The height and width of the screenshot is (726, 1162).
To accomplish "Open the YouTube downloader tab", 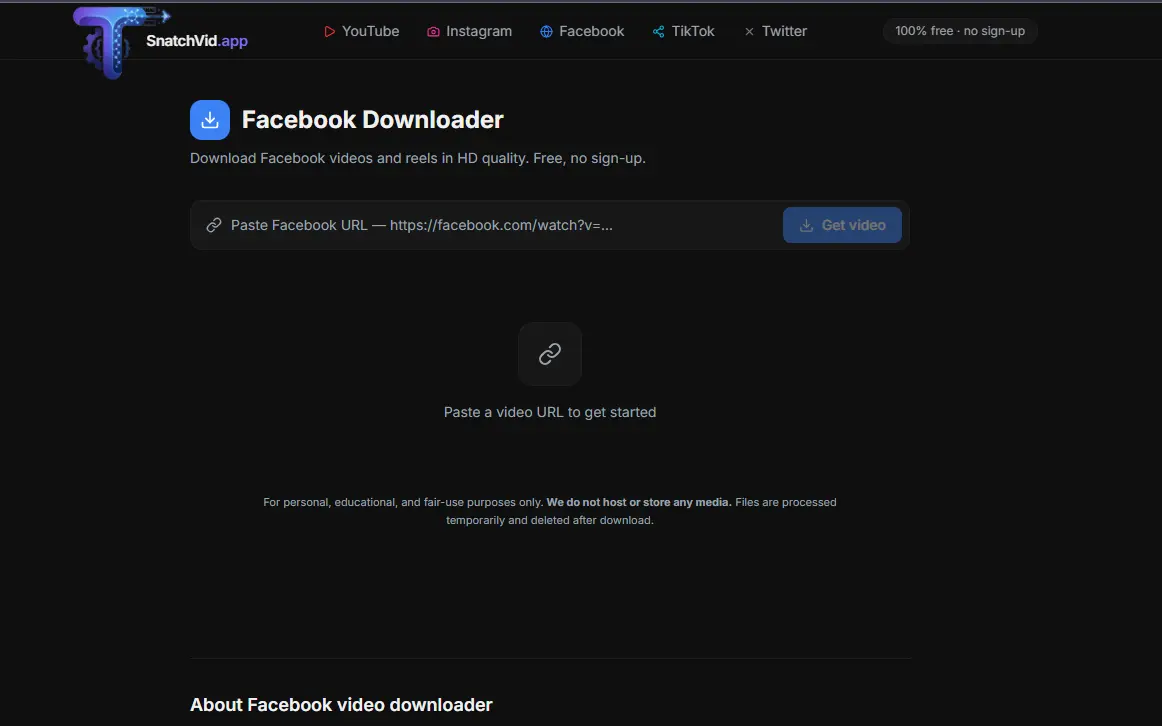I will coord(362,31).
